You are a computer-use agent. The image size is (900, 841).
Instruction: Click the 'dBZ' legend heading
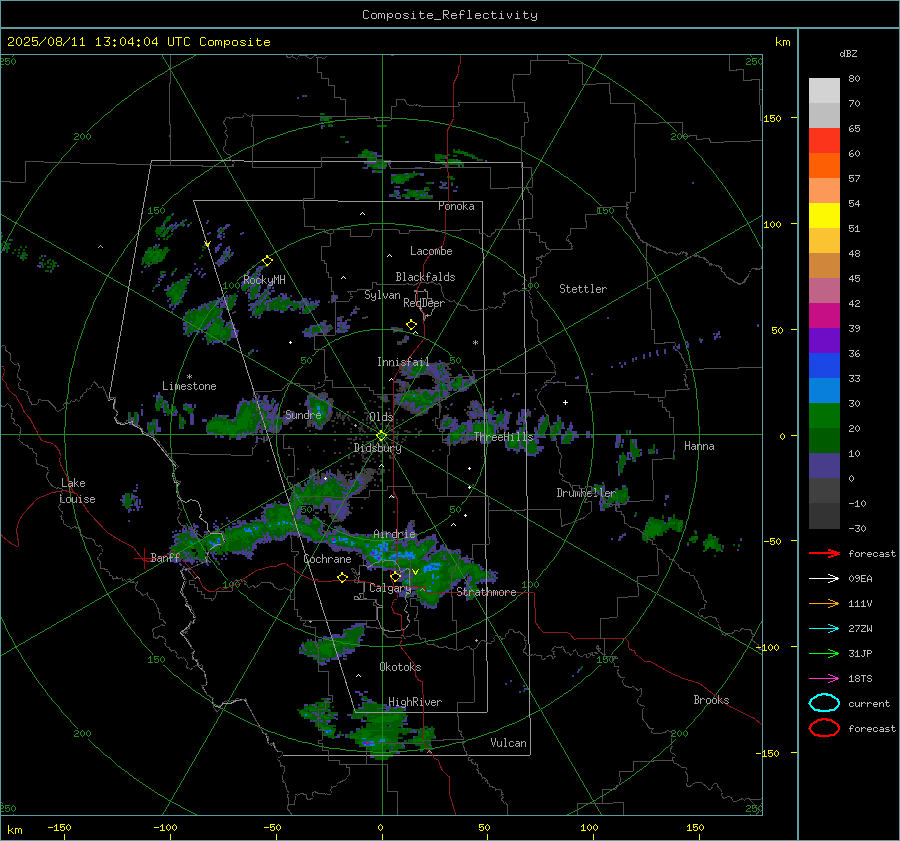pos(848,53)
